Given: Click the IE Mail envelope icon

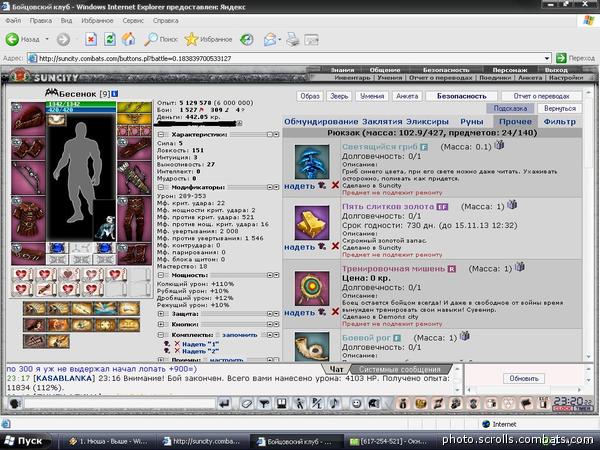Looking at the screenshot, I should point(270,39).
